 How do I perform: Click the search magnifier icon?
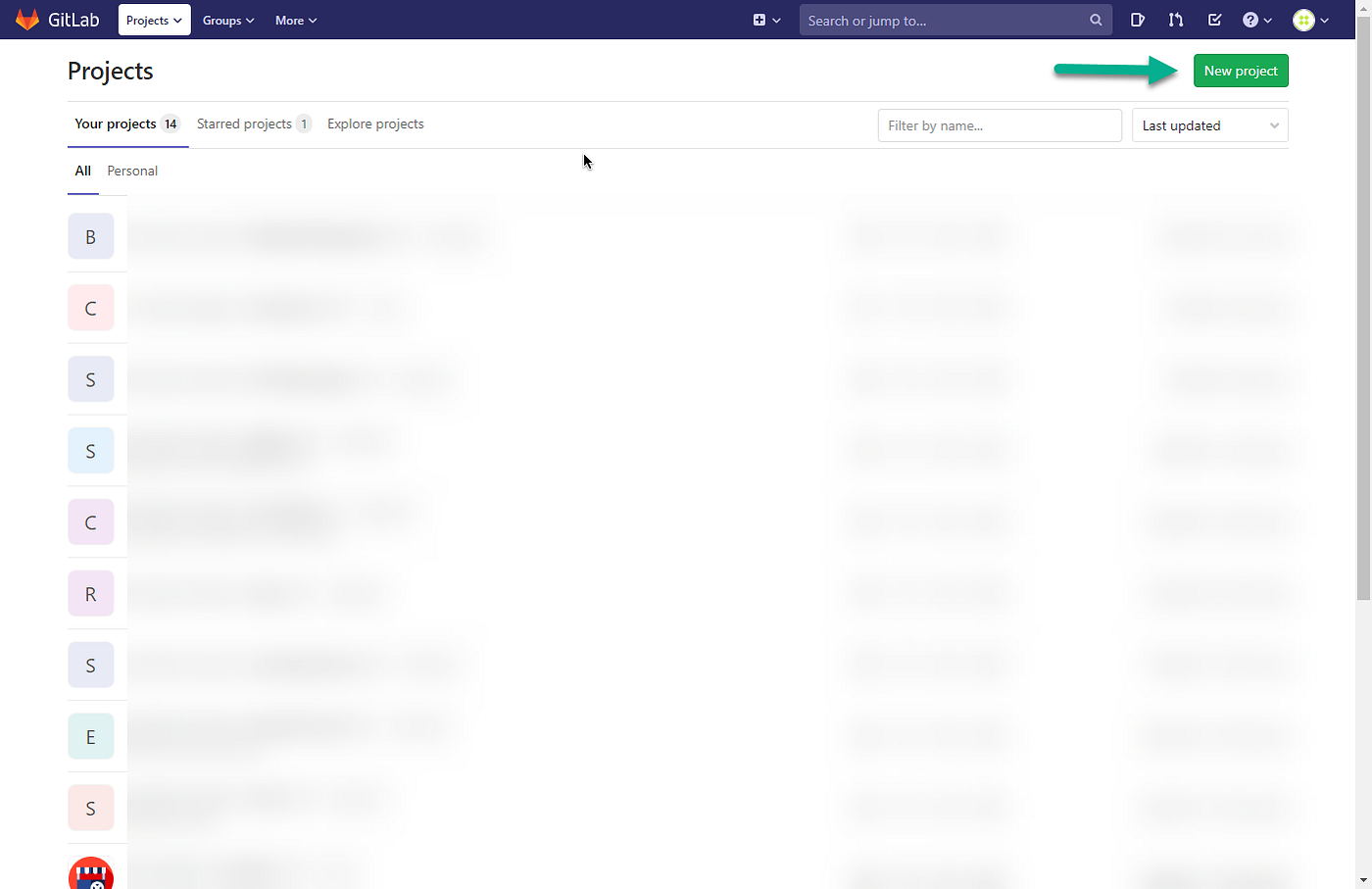click(x=1095, y=20)
